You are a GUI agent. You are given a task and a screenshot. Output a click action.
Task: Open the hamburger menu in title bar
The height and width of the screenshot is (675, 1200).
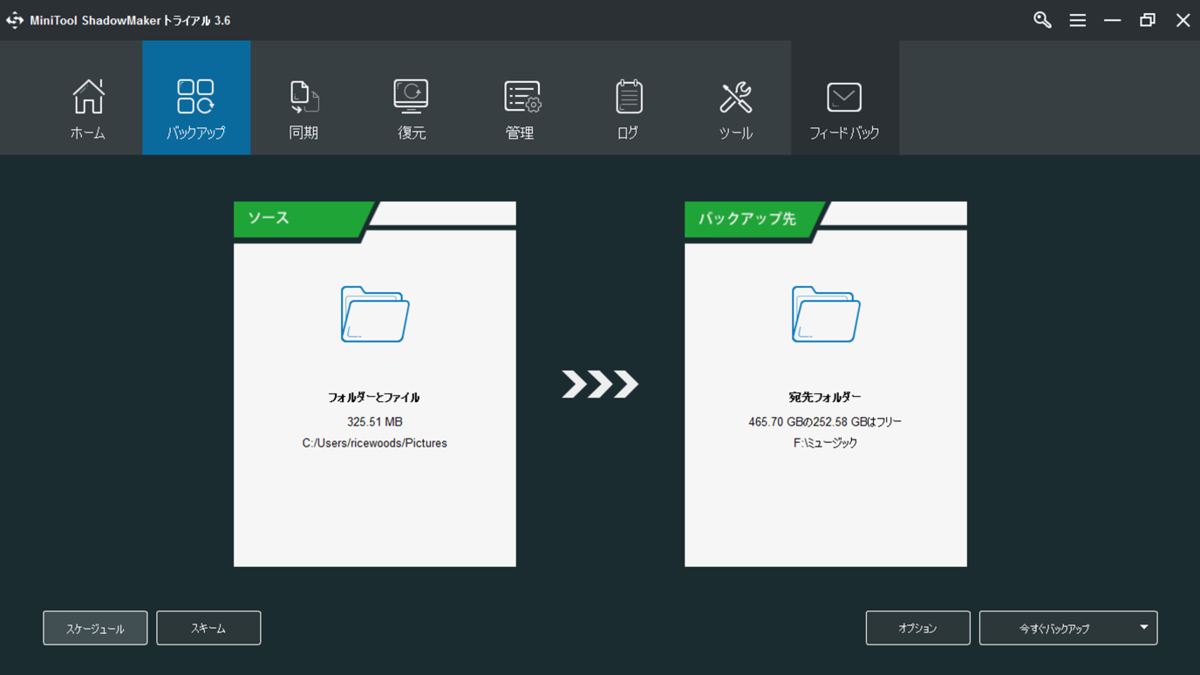tap(1077, 20)
